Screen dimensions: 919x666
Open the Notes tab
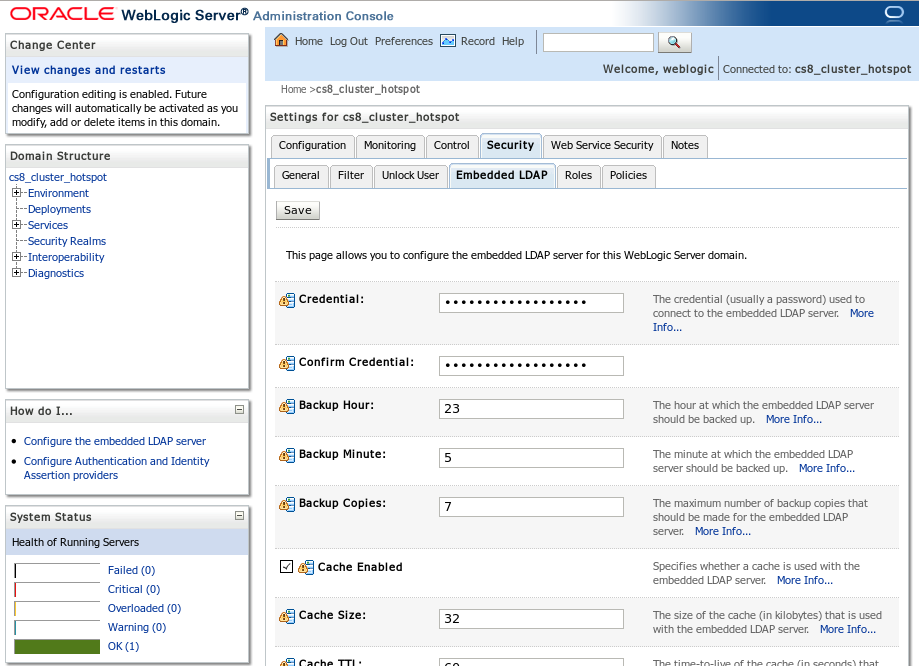[x=685, y=146]
